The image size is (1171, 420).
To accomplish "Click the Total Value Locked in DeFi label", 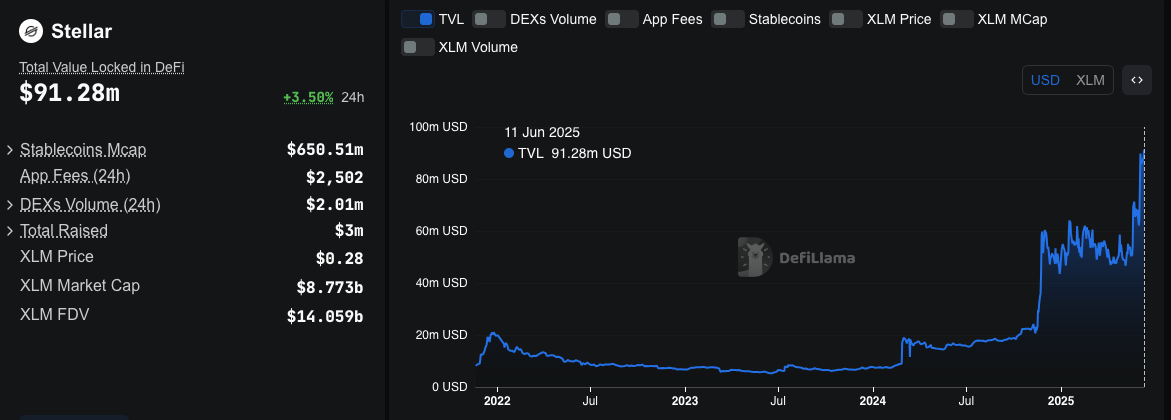I will click(x=101, y=67).
